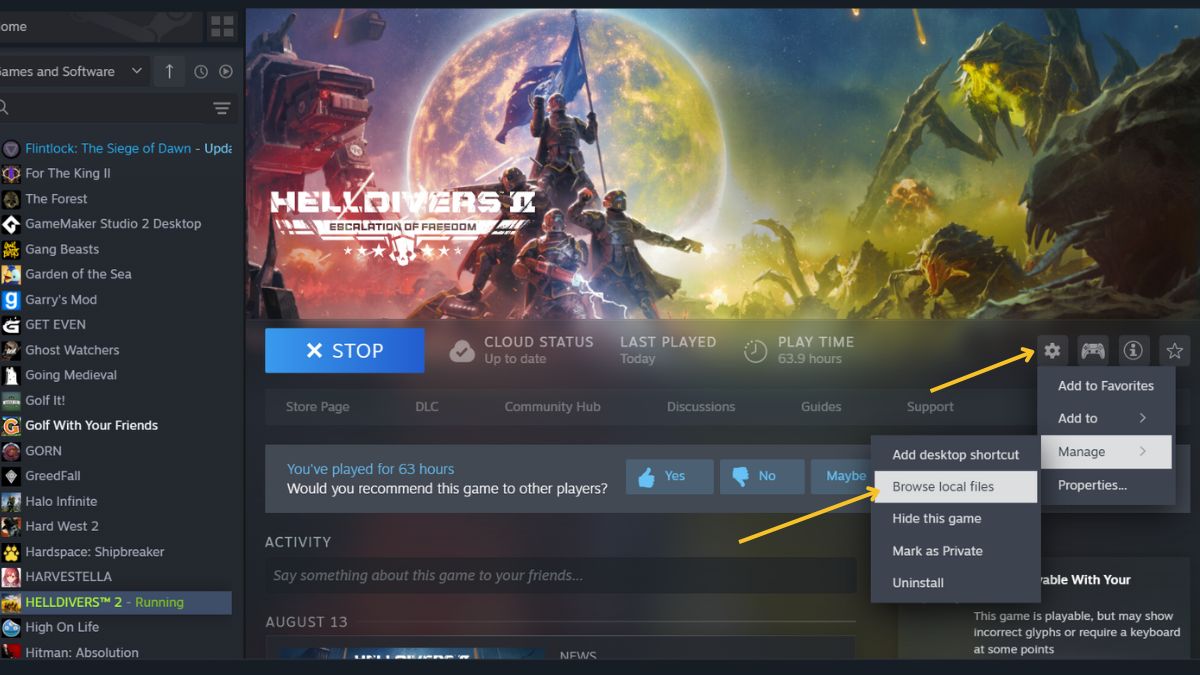Select Halo Infinite in library
This screenshot has width=1200, height=675.
tap(61, 501)
